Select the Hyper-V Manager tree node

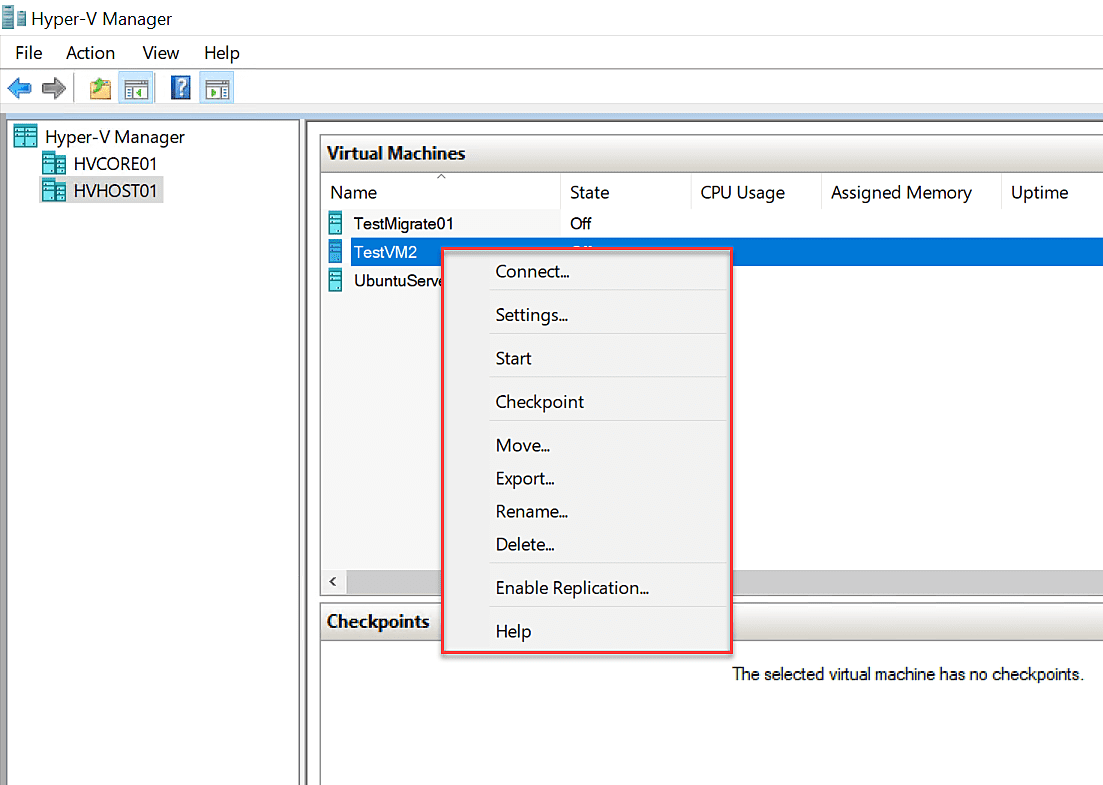click(x=115, y=136)
